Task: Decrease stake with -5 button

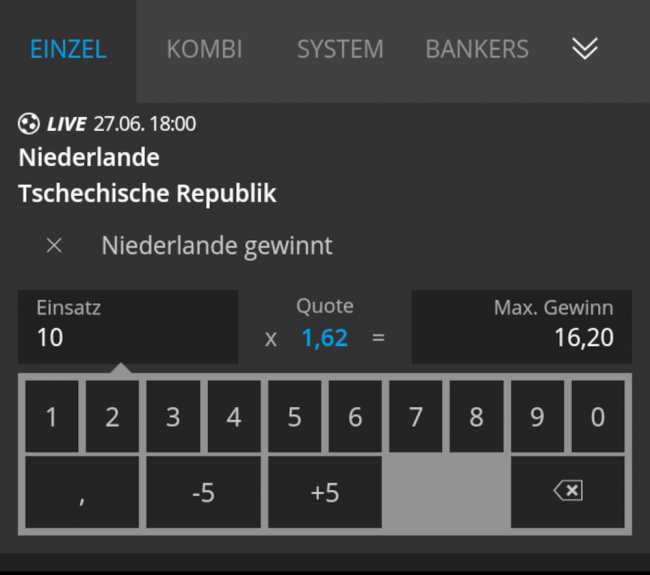Action: pos(203,492)
